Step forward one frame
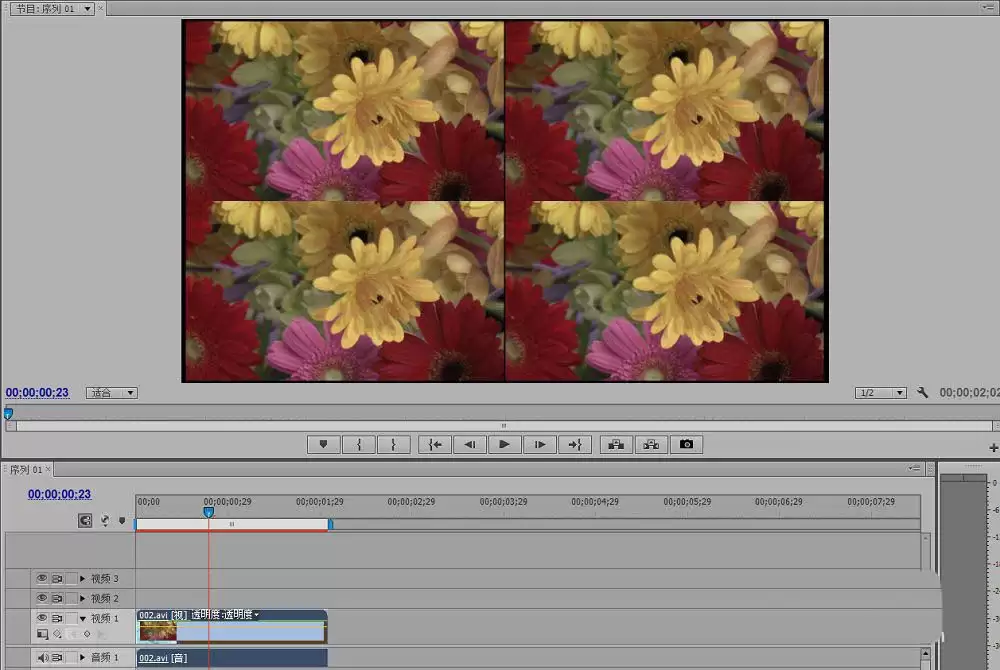This screenshot has height=670, width=1000. coord(540,444)
